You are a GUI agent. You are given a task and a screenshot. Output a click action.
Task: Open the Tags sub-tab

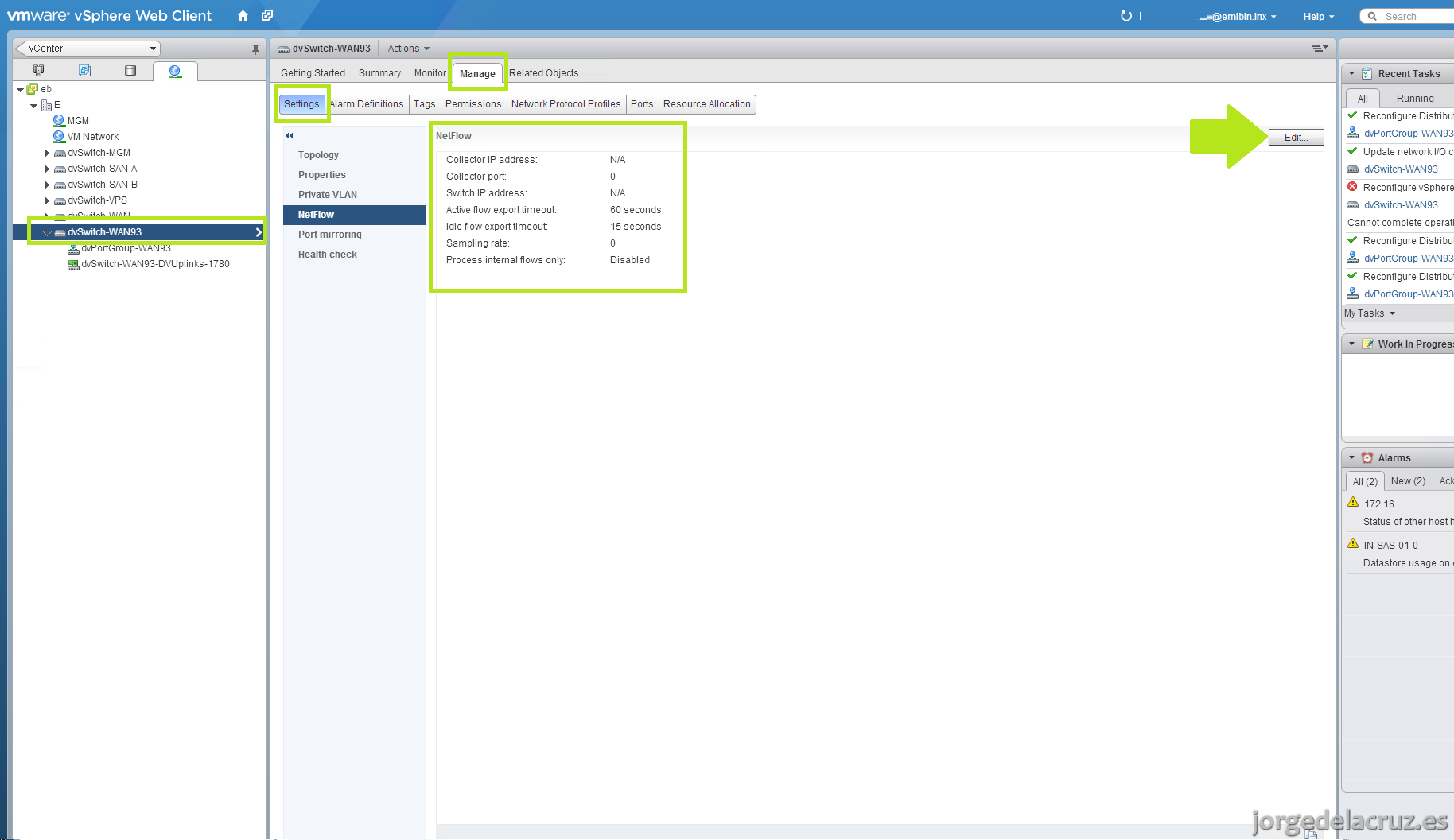(425, 104)
